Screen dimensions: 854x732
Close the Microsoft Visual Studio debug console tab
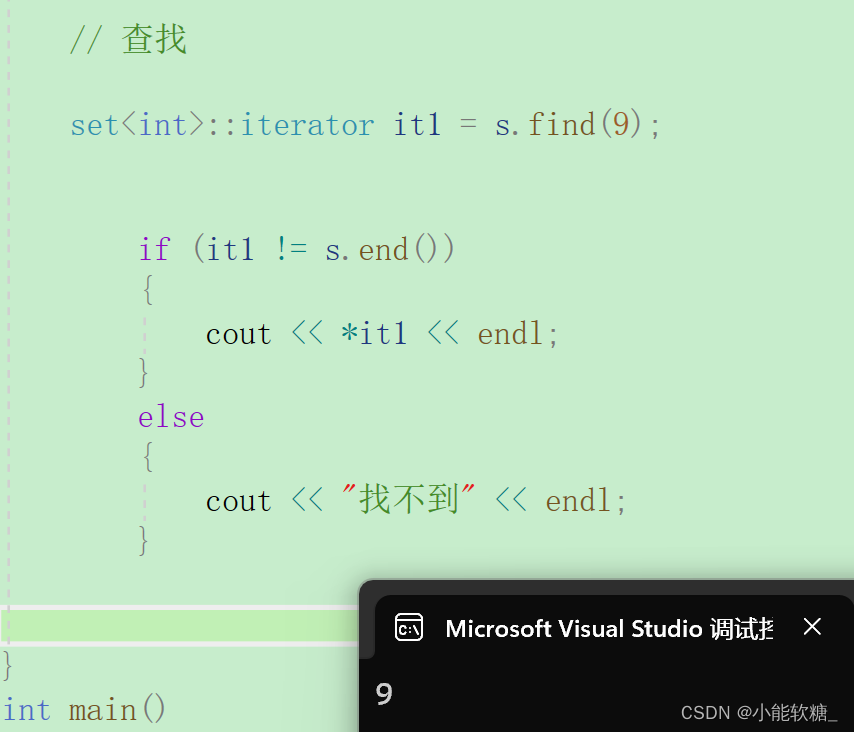click(x=812, y=627)
